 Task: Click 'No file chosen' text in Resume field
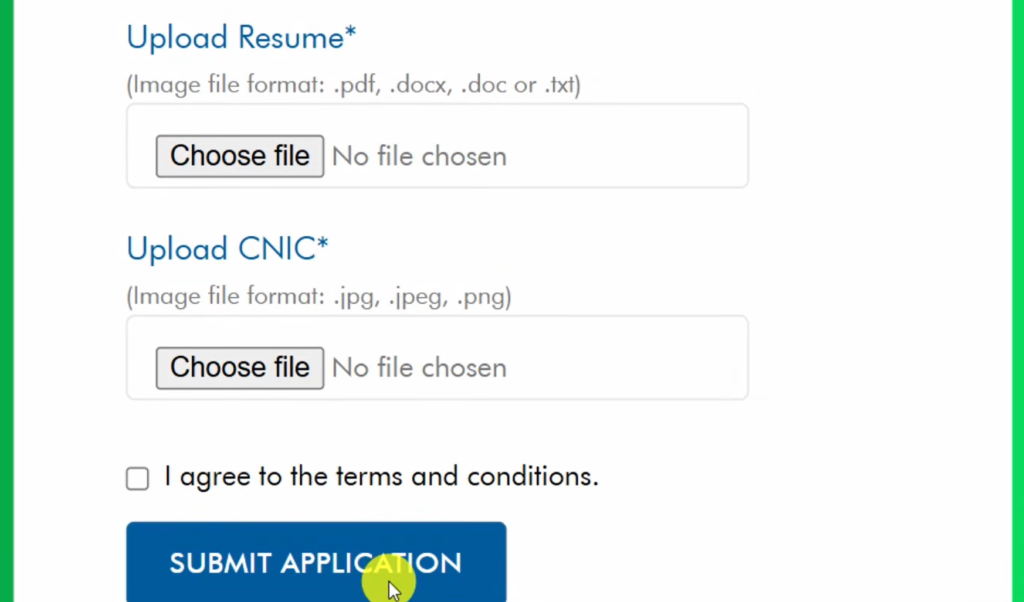(419, 156)
